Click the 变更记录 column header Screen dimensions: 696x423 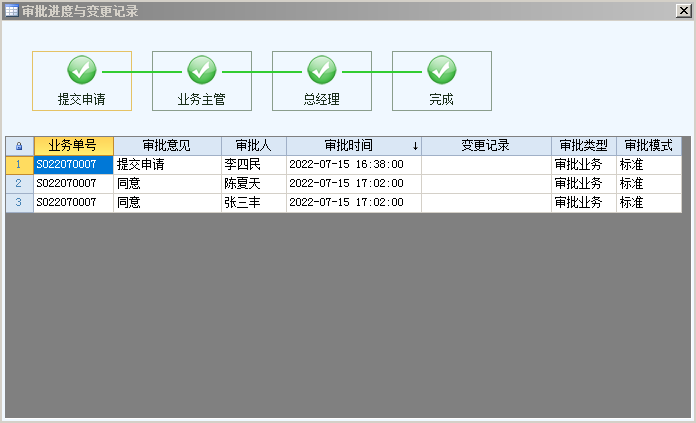tap(486, 146)
